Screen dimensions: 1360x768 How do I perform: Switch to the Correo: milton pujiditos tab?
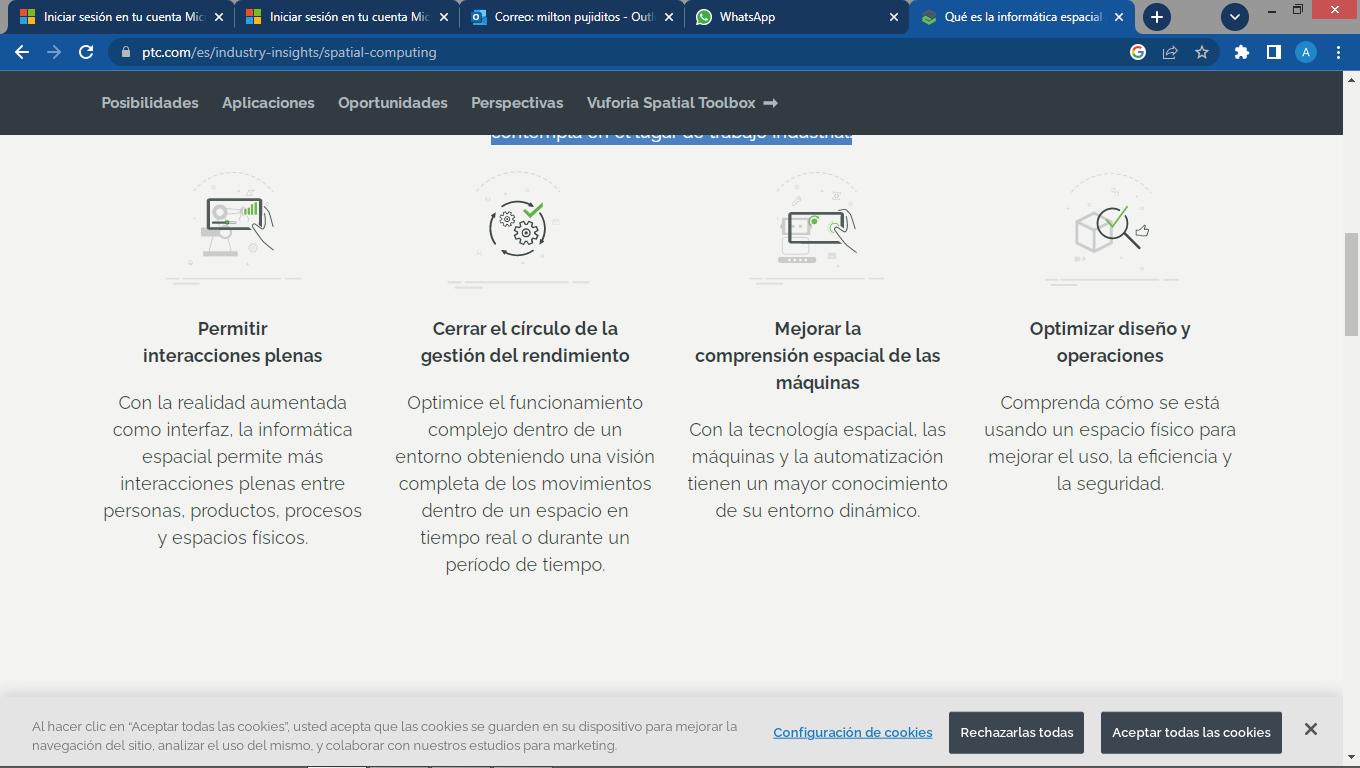click(571, 17)
